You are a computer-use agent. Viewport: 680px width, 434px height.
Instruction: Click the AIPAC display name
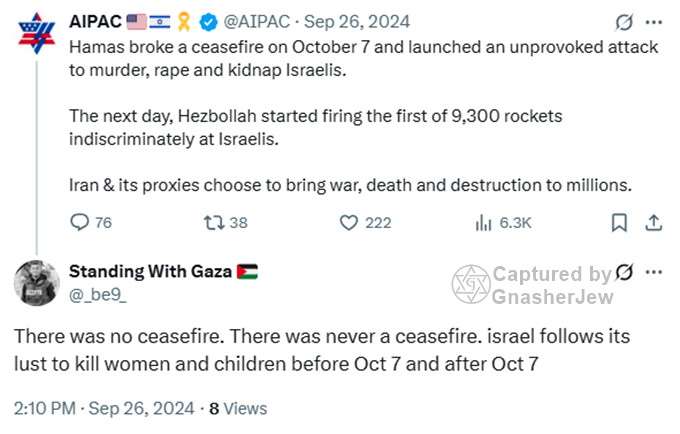[x=96, y=22]
